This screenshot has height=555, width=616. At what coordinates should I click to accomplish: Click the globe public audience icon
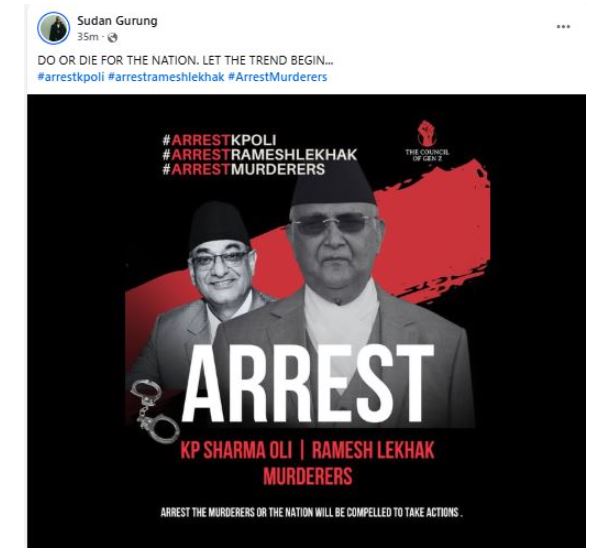pos(112,38)
